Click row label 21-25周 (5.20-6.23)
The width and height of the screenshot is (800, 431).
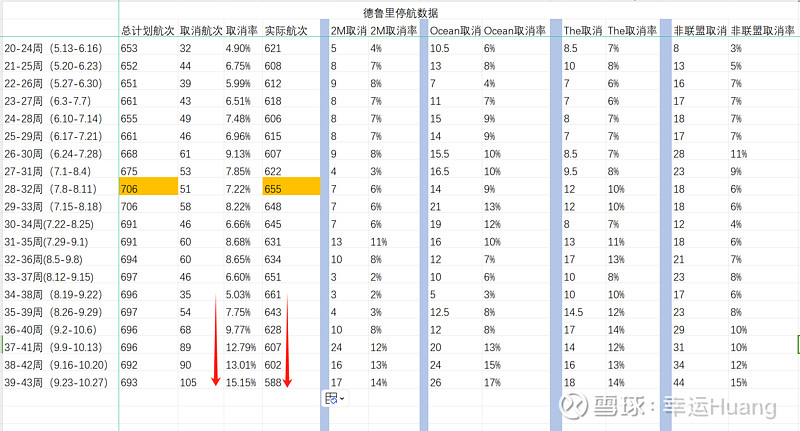coord(54,66)
